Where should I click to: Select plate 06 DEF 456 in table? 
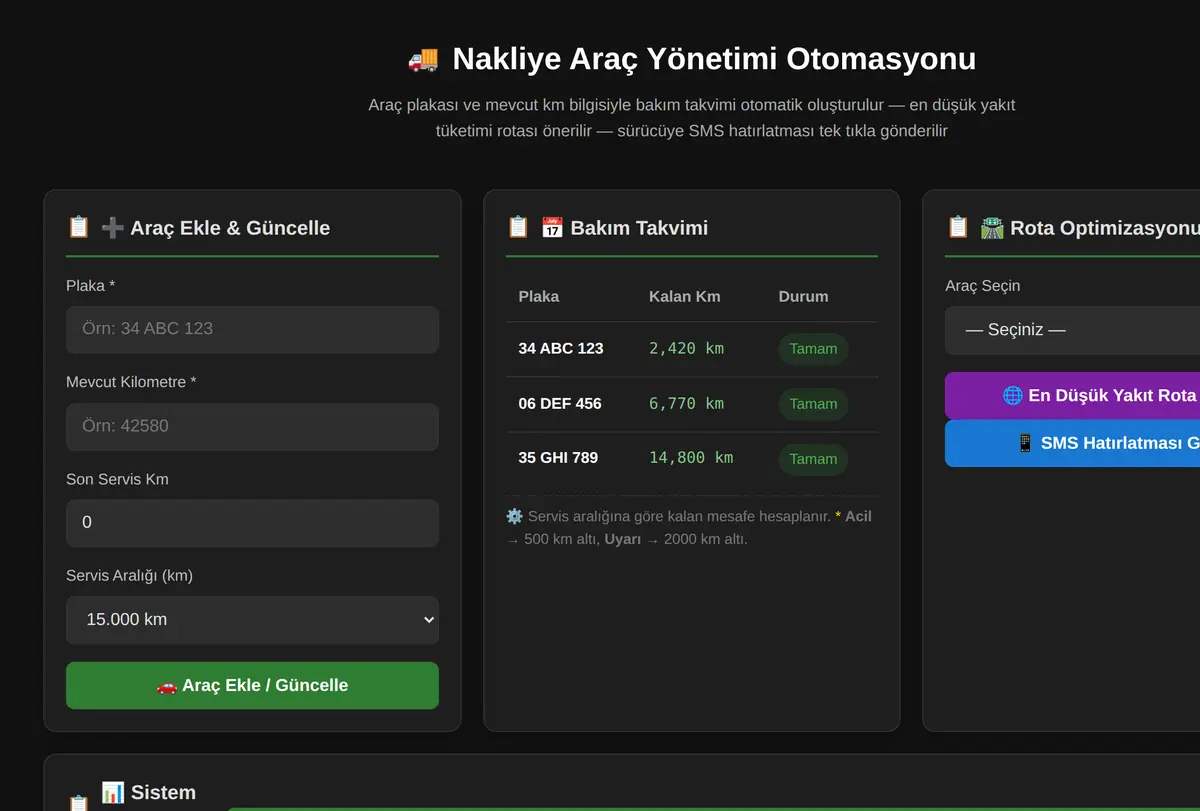point(560,404)
